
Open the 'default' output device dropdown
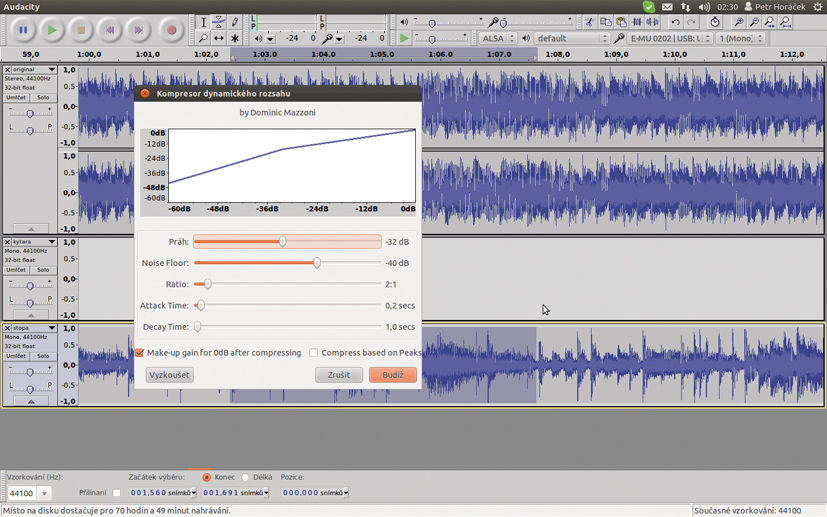point(572,38)
